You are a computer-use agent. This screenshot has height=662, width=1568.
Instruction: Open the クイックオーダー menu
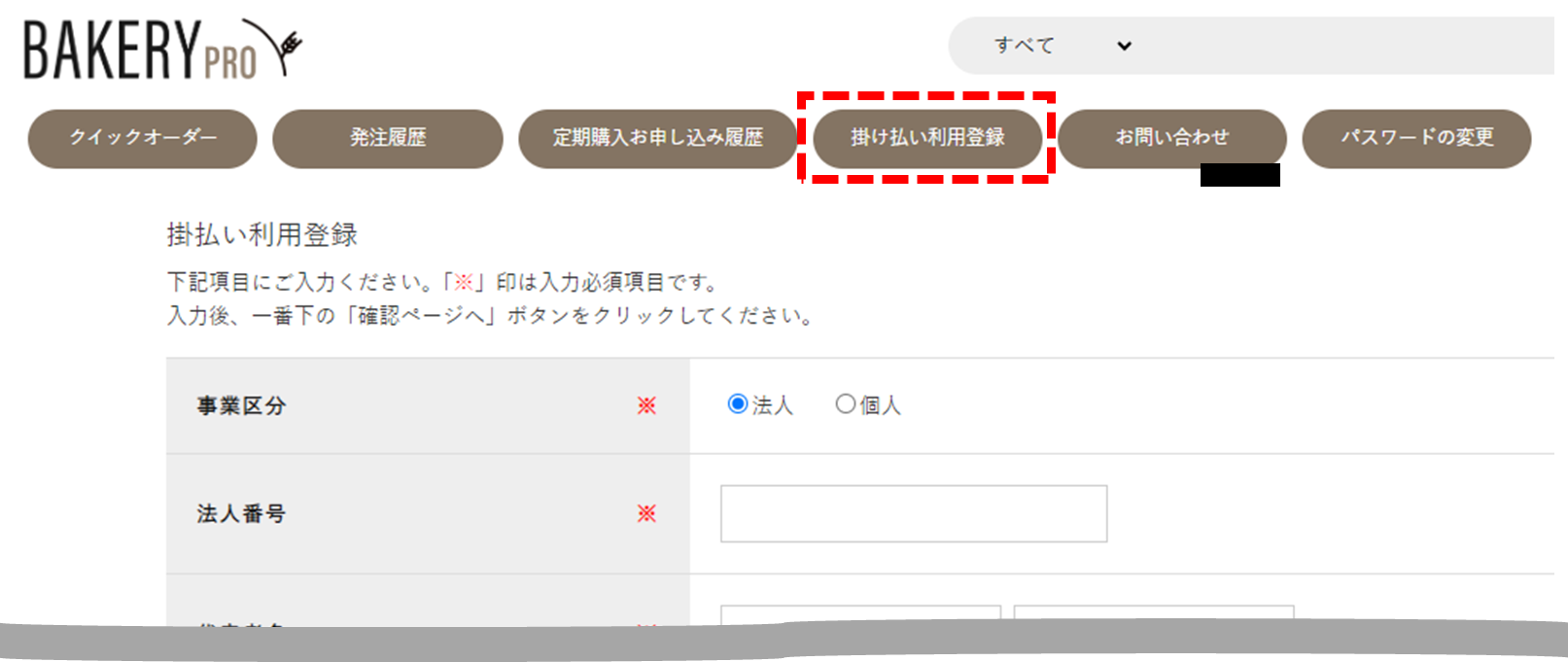click(x=143, y=138)
